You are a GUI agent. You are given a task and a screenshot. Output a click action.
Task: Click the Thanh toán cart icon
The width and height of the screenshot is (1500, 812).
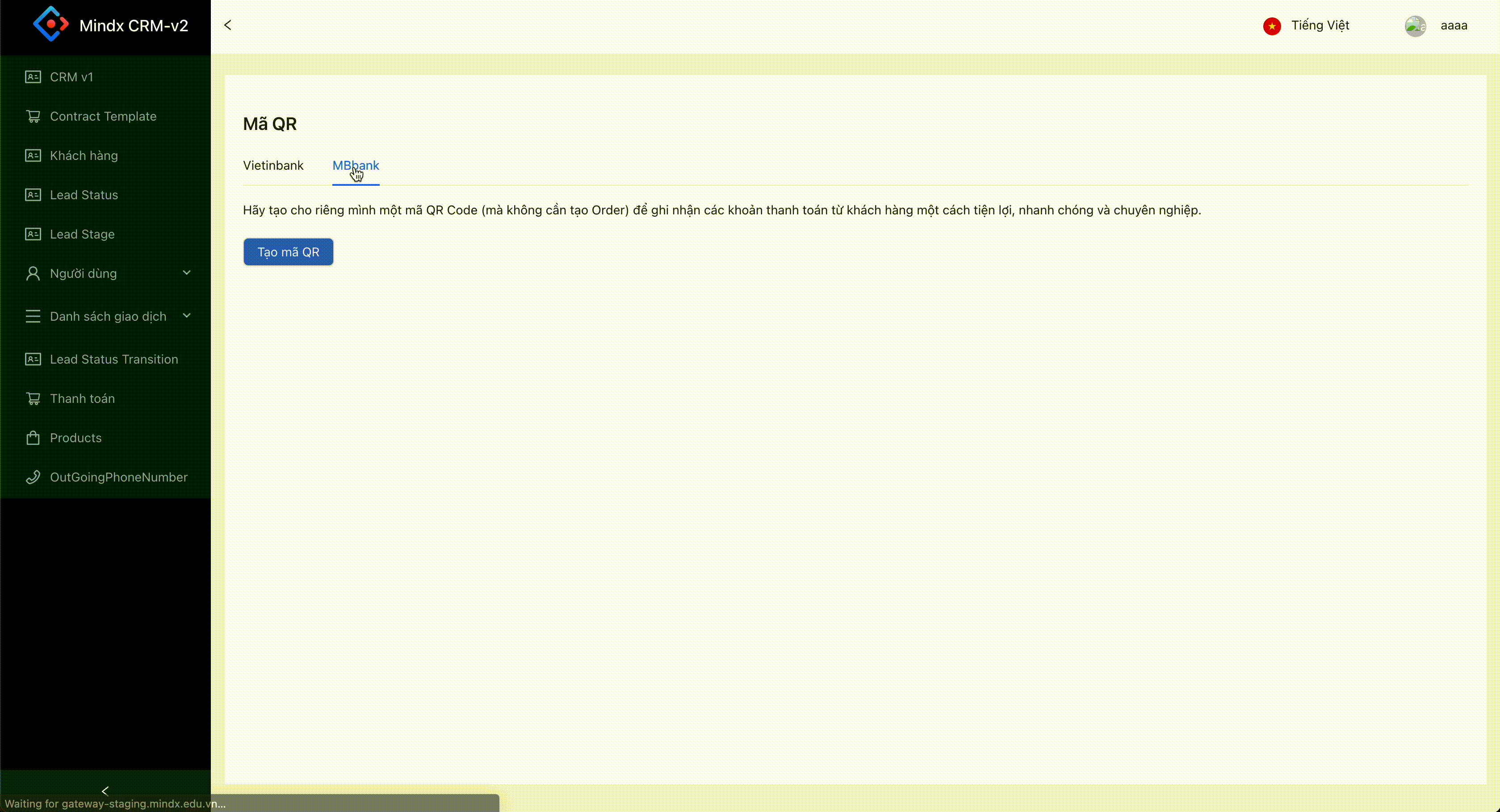pos(33,399)
